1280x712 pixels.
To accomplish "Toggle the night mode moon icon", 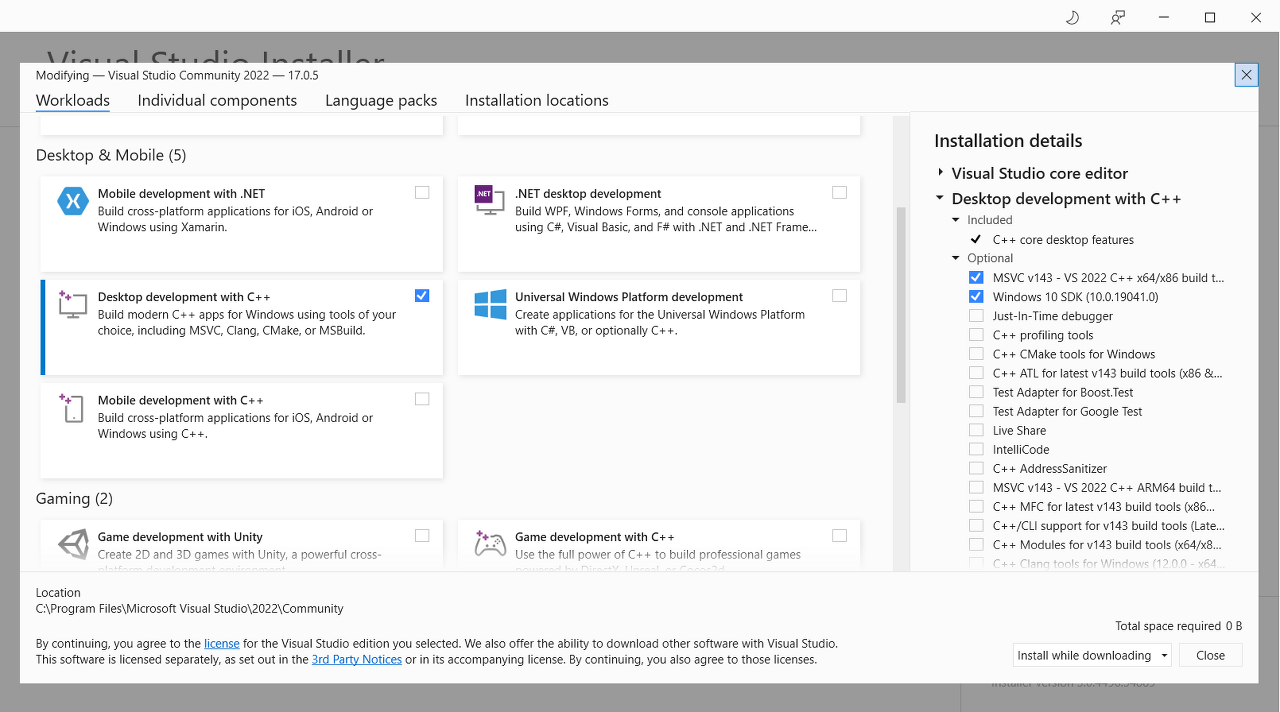I will (x=1072, y=17).
